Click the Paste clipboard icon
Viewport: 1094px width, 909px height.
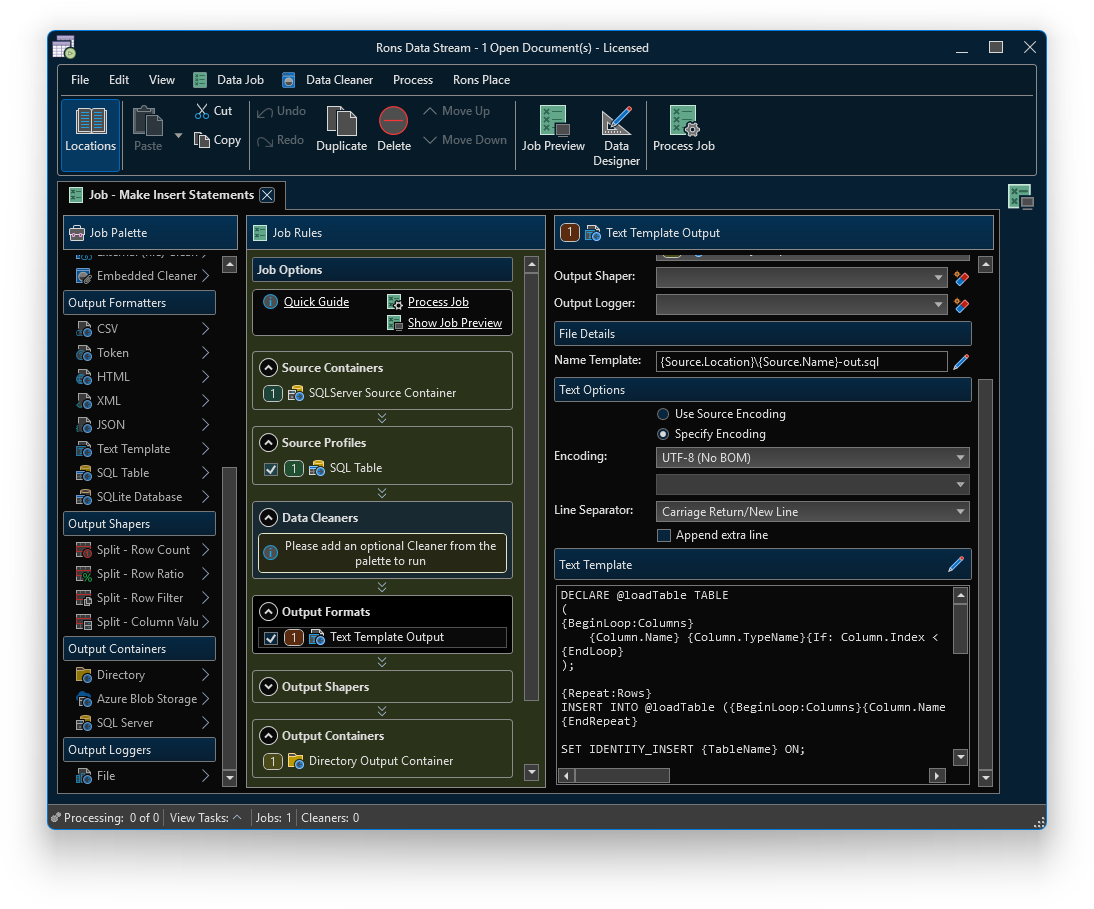pyautogui.click(x=147, y=121)
